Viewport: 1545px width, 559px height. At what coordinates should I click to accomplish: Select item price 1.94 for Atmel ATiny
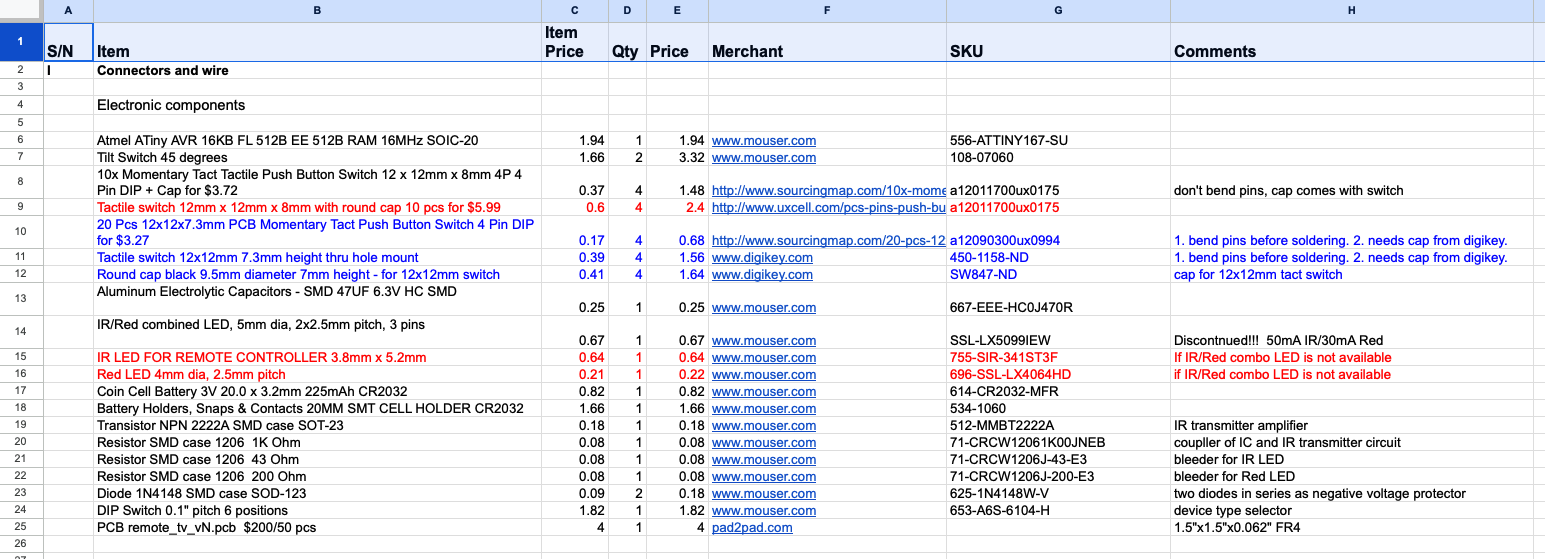574,141
